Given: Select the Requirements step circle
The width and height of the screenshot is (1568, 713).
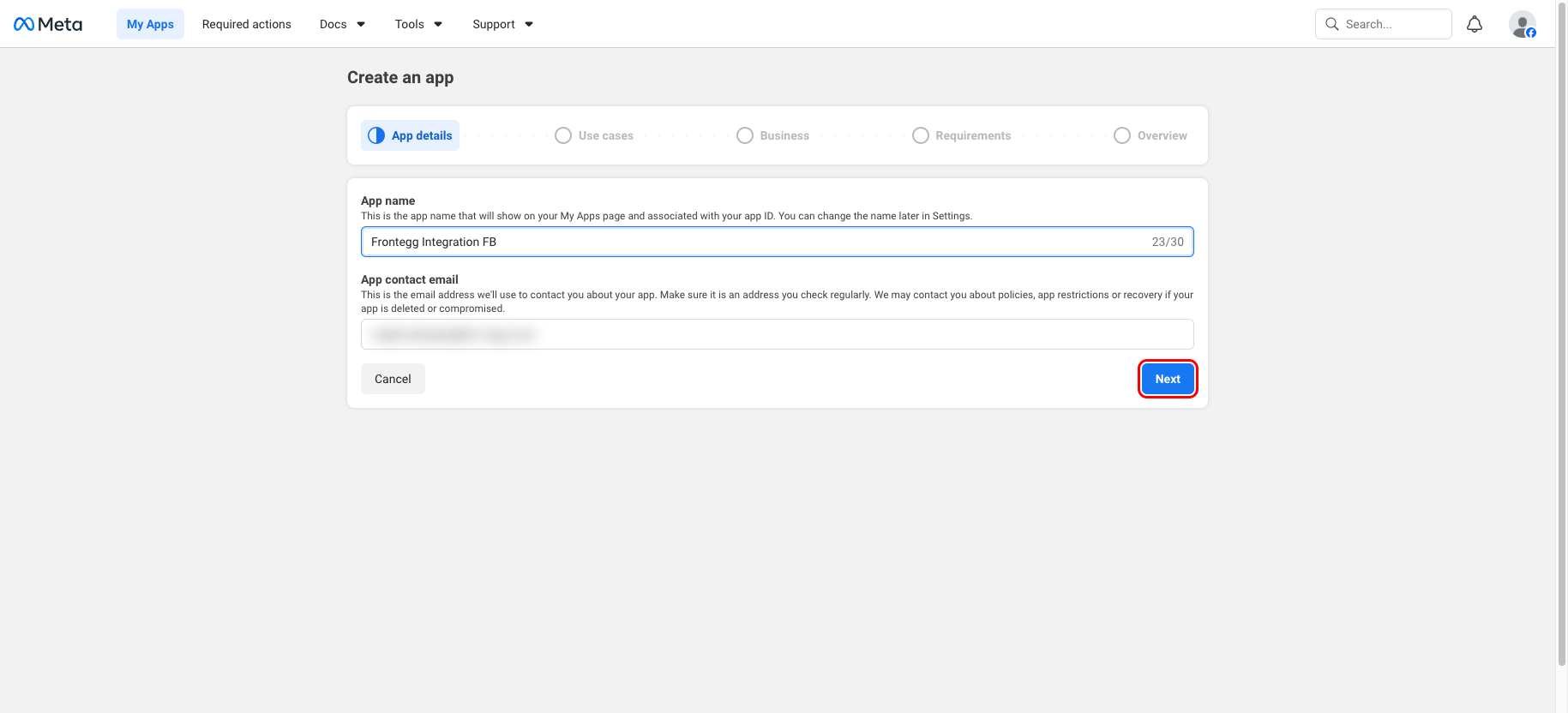Looking at the screenshot, I should pyautogui.click(x=921, y=135).
